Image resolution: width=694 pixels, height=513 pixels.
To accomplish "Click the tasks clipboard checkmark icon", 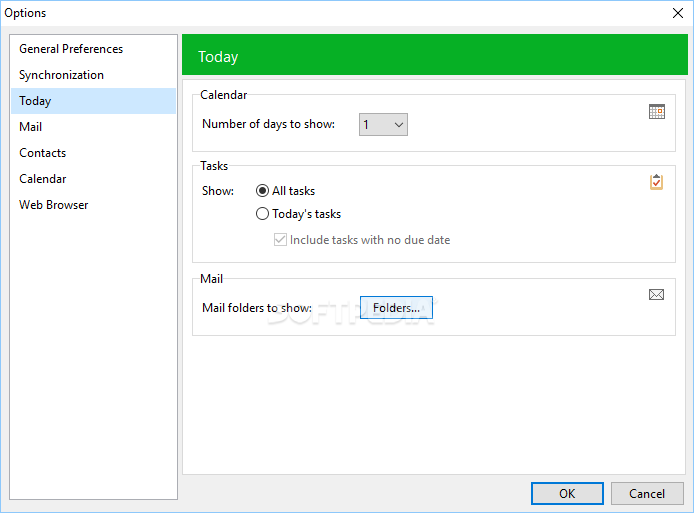I will tap(656, 182).
